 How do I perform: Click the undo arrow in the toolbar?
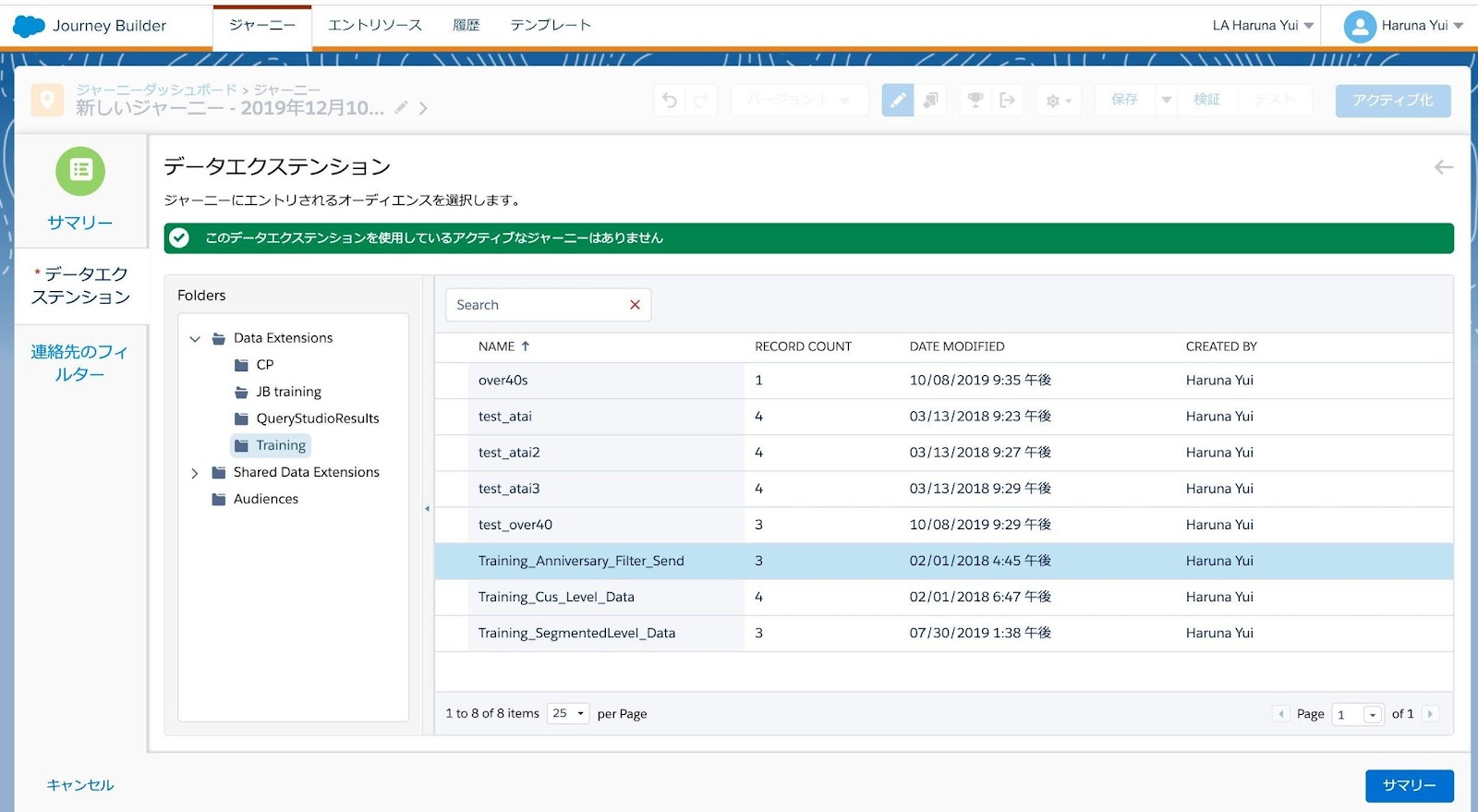click(670, 100)
